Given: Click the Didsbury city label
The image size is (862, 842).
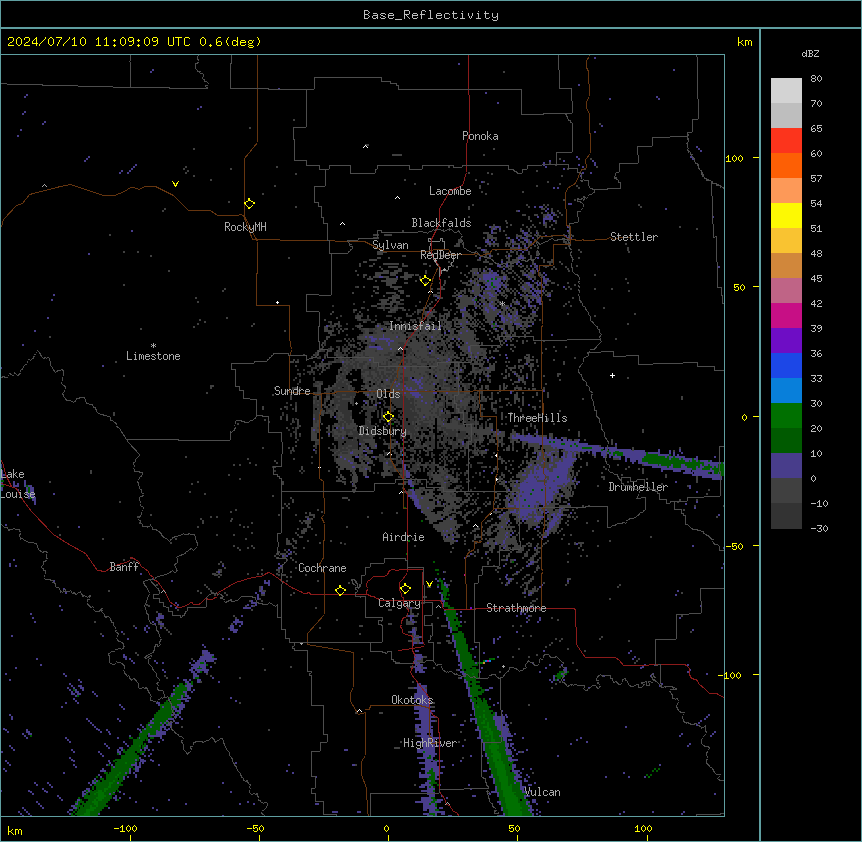Looking at the screenshot, I should click(x=382, y=431).
